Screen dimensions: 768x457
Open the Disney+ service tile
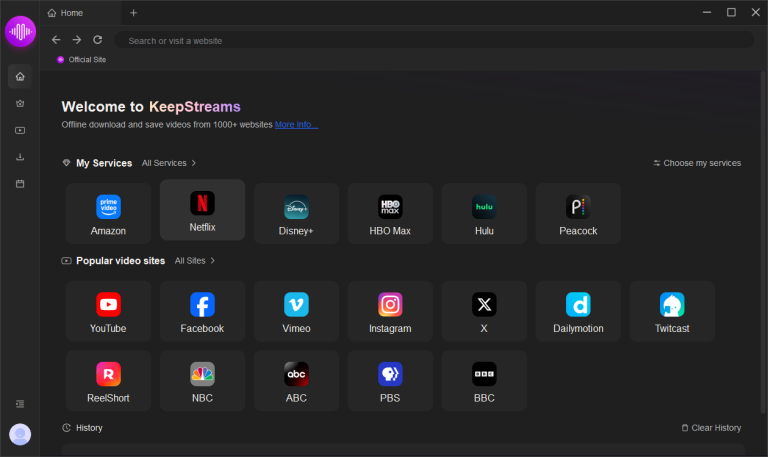[x=296, y=214]
